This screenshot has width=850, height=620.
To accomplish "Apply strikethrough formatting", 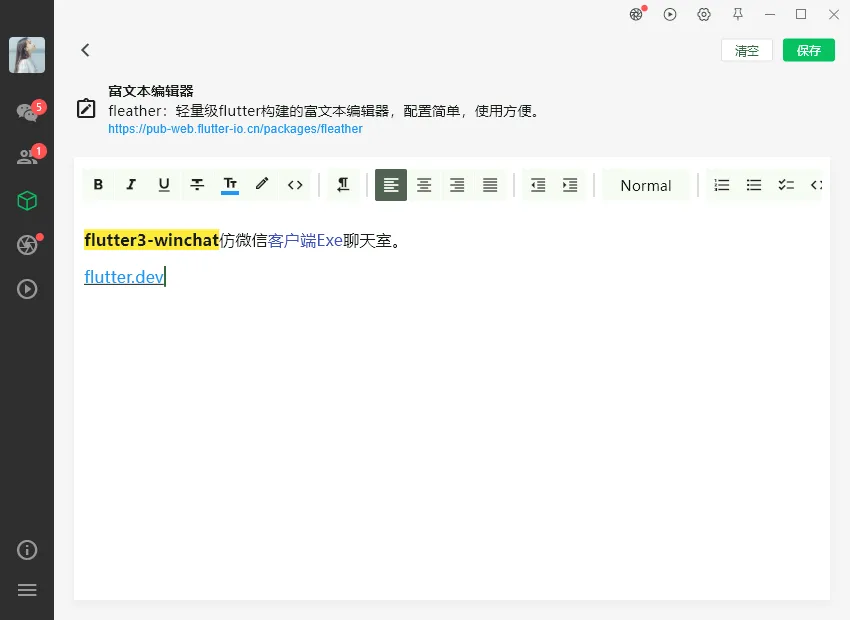I will [197, 185].
